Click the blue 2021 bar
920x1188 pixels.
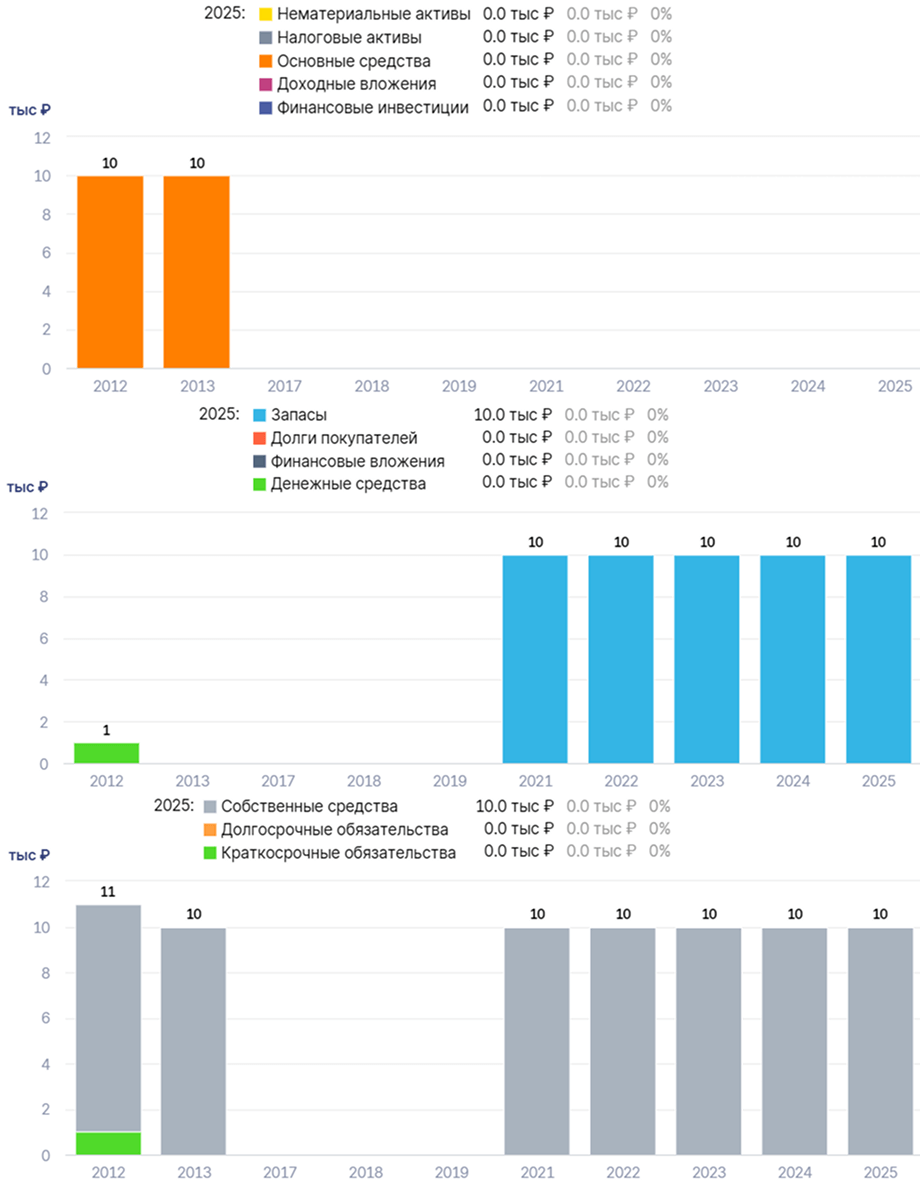[x=535, y=659]
